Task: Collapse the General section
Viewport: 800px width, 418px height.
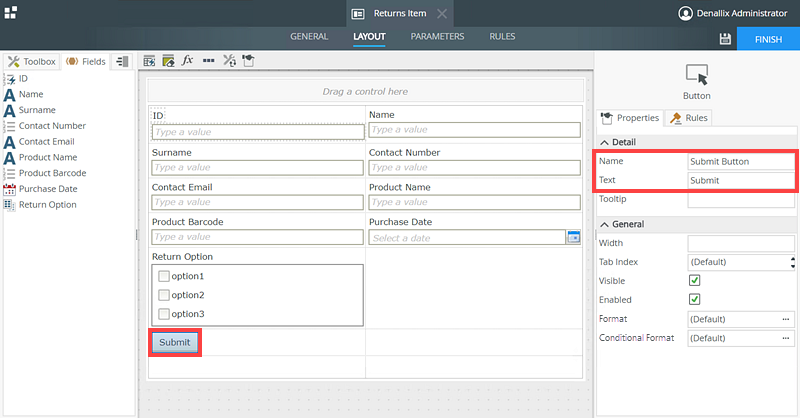Action: [604, 225]
